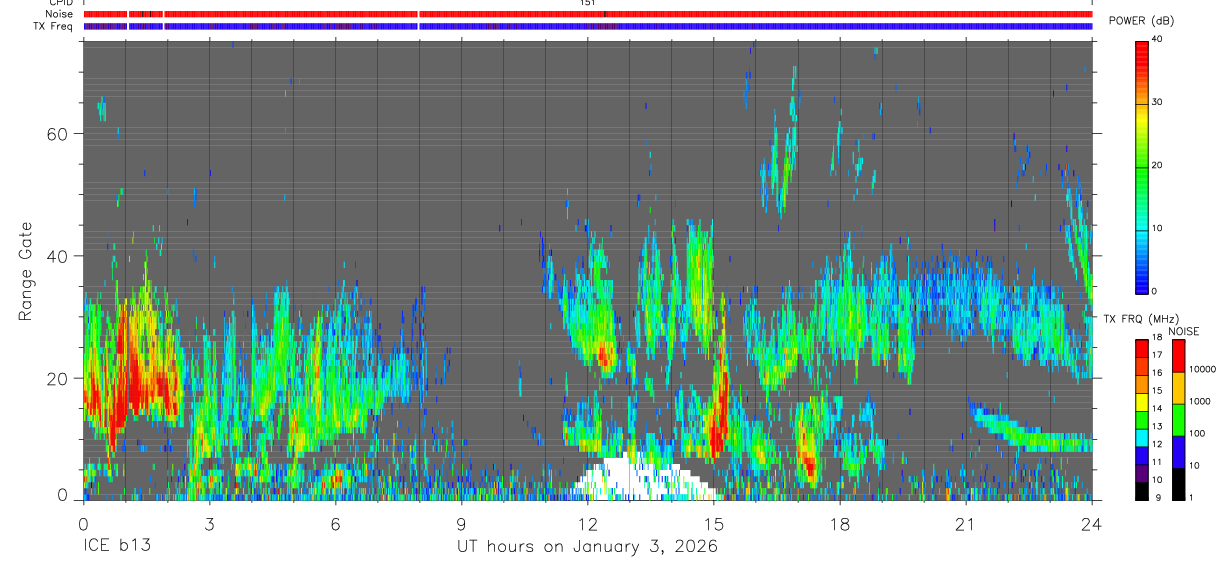Click the x-axis tick label '6'
The height and width of the screenshot is (567, 1228).
coord(336,523)
